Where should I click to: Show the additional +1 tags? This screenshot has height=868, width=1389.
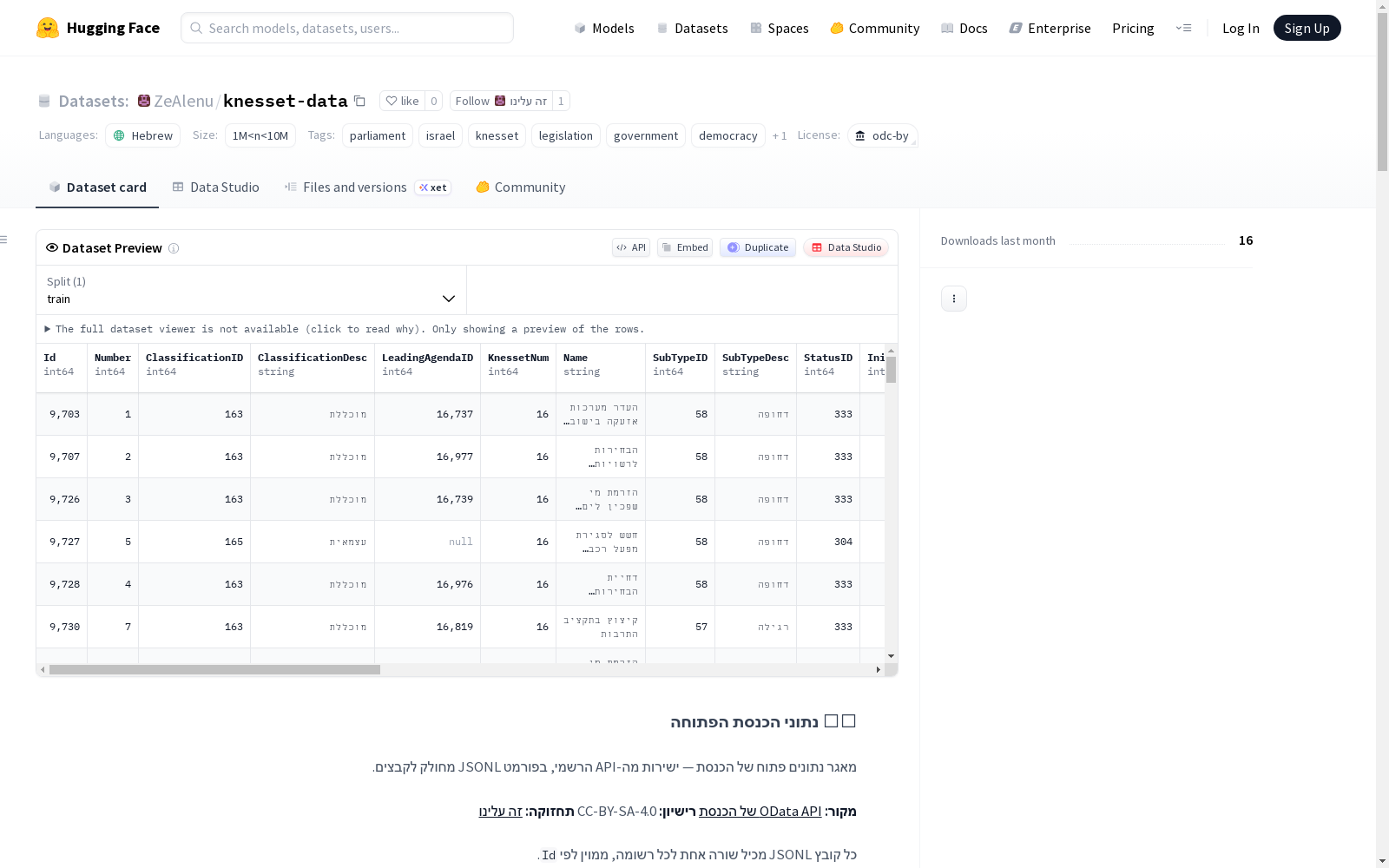coord(780,135)
